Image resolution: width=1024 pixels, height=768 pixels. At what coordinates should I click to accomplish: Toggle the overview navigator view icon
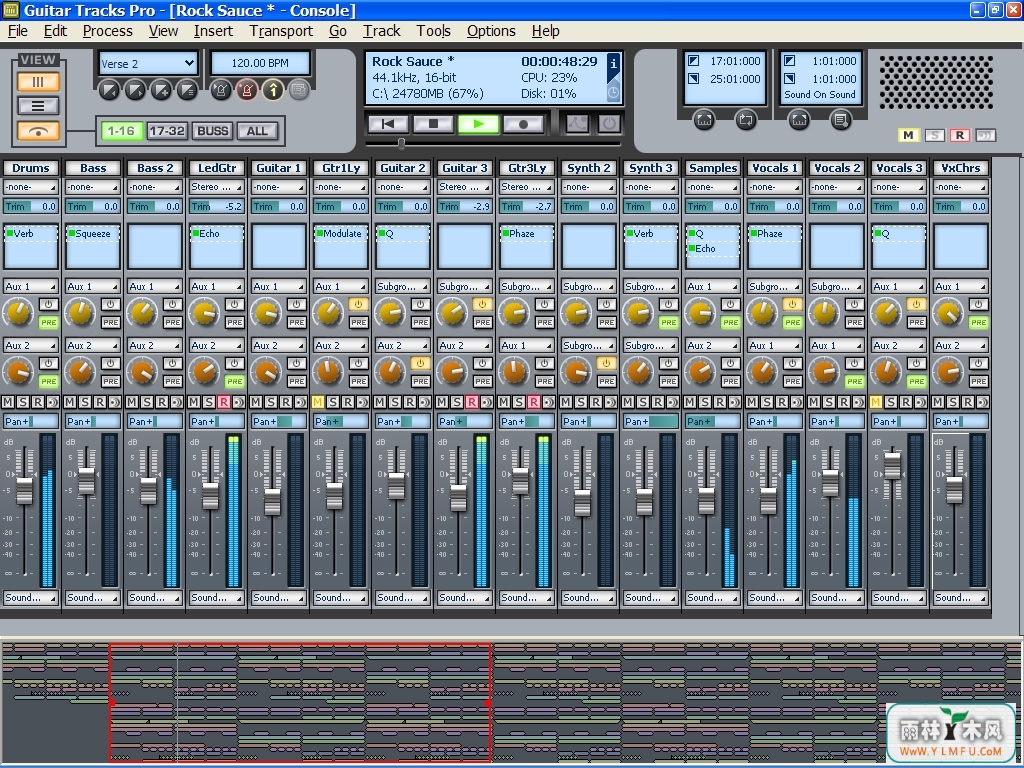(38, 131)
